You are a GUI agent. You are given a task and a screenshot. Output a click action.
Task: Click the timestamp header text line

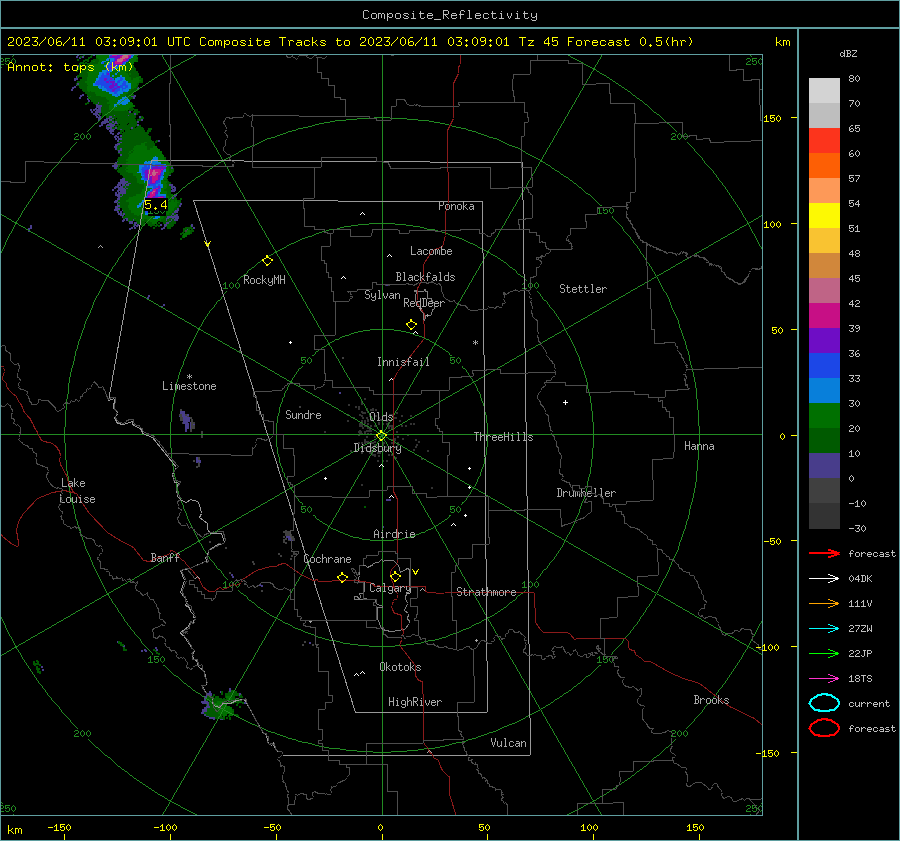(350, 42)
